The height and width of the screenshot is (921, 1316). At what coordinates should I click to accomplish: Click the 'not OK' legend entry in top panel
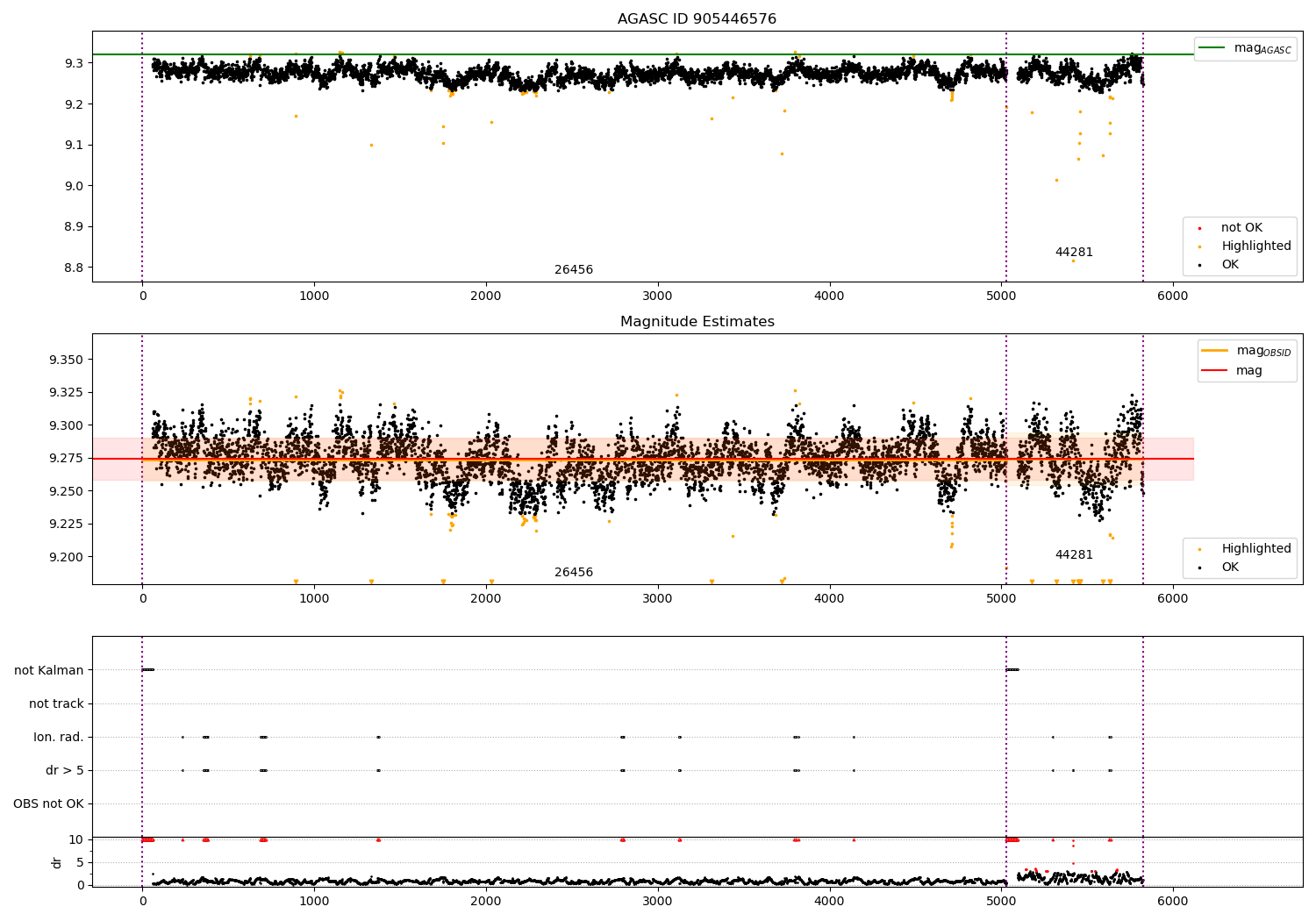coord(1240,228)
